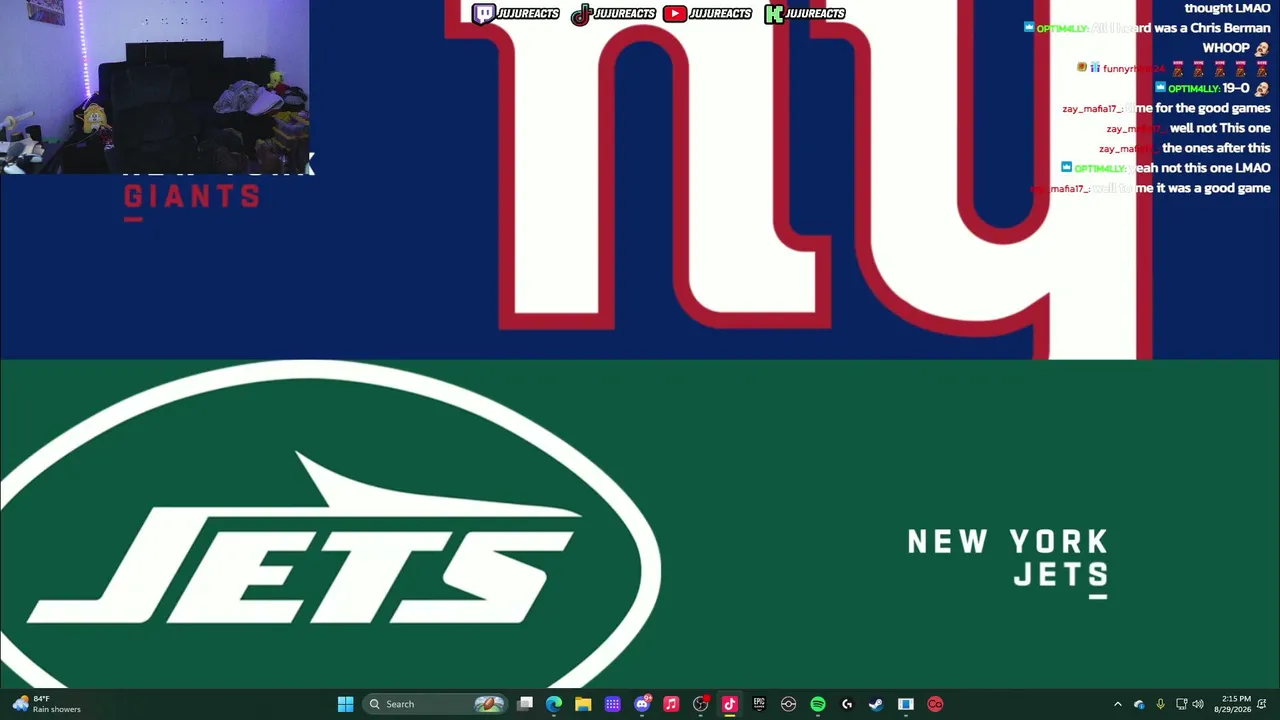Click the football search highlight icon
Image resolution: width=1280 pixels, height=720 pixels.
tap(489, 704)
